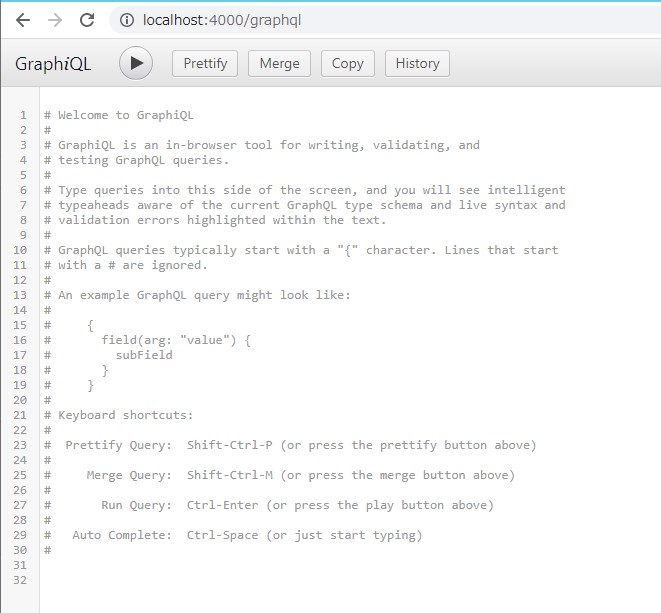Click the line starting "# typeaheads aware of the current"
This screenshot has width=661, height=613.
[x=304, y=205]
